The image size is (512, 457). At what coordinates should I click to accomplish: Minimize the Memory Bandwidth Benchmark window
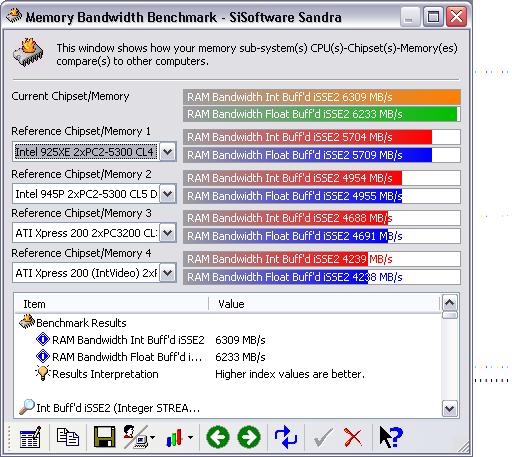tap(410, 16)
